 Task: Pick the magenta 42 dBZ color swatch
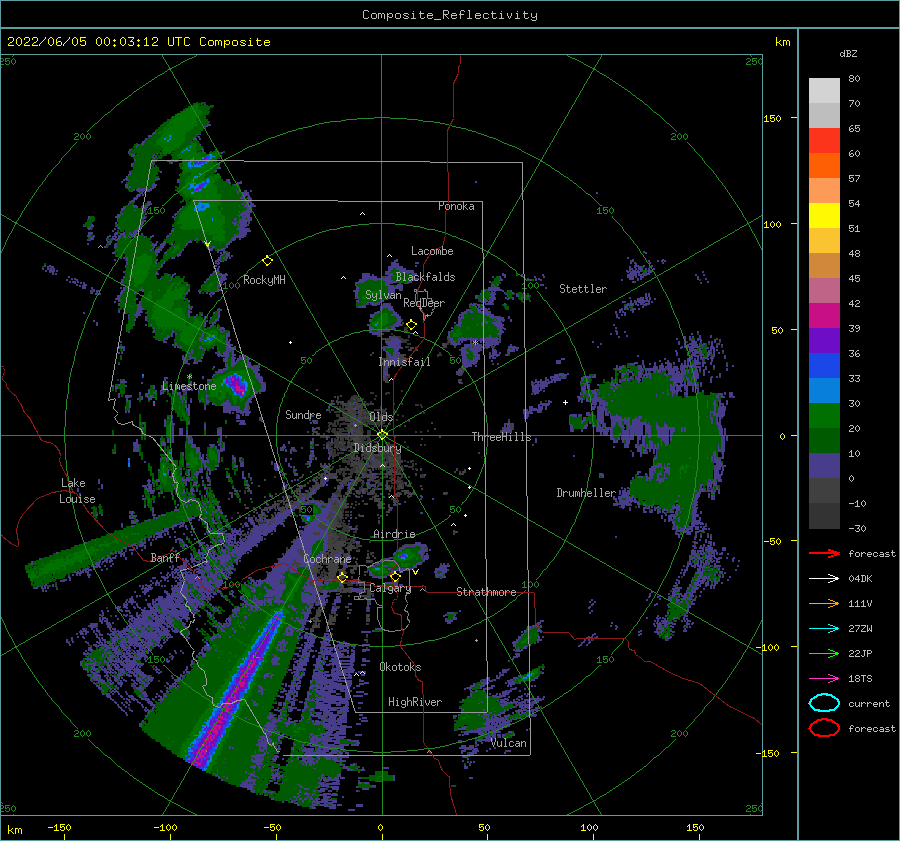tap(824, 315)
